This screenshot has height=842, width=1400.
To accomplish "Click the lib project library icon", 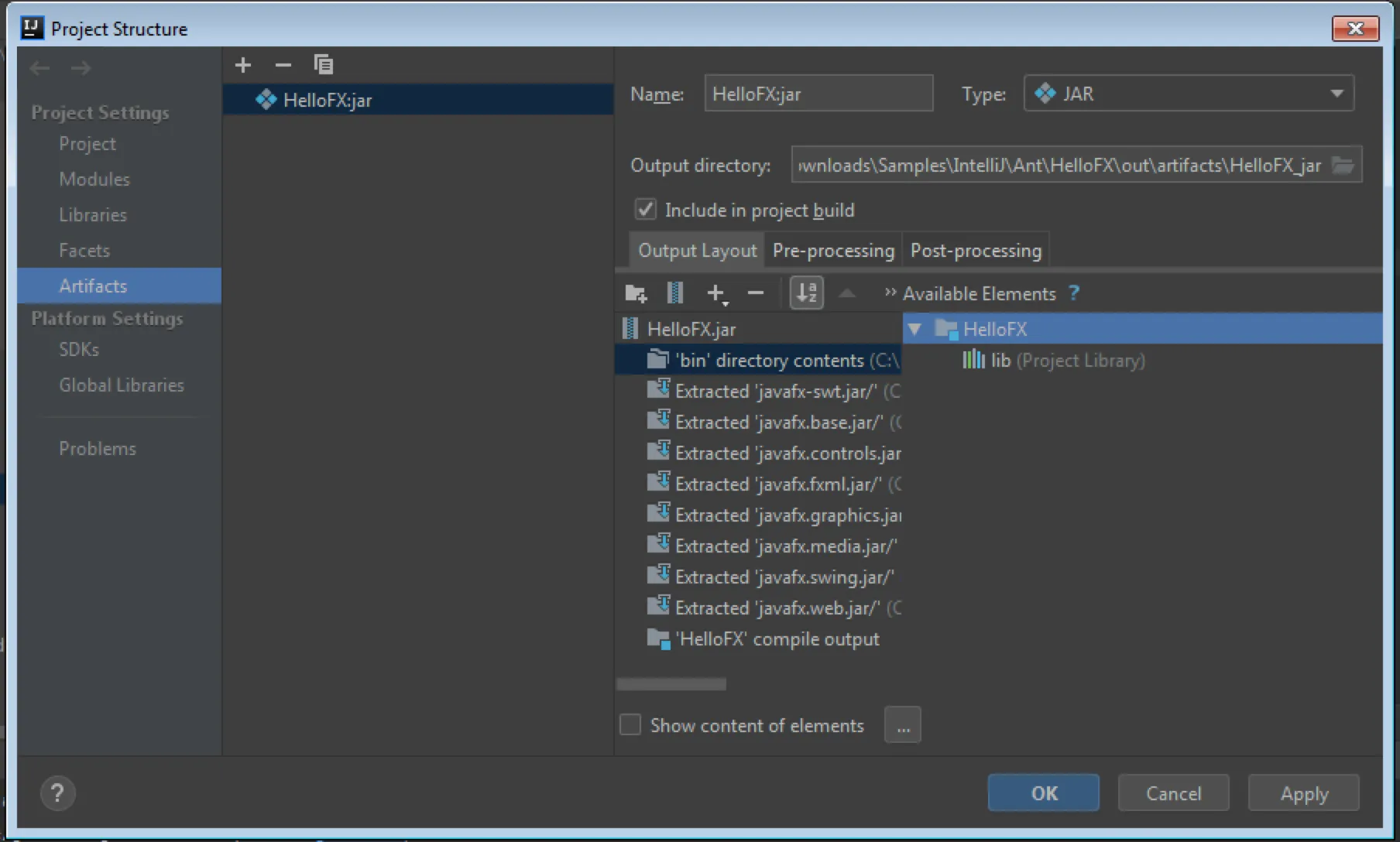I will point(973,360).
